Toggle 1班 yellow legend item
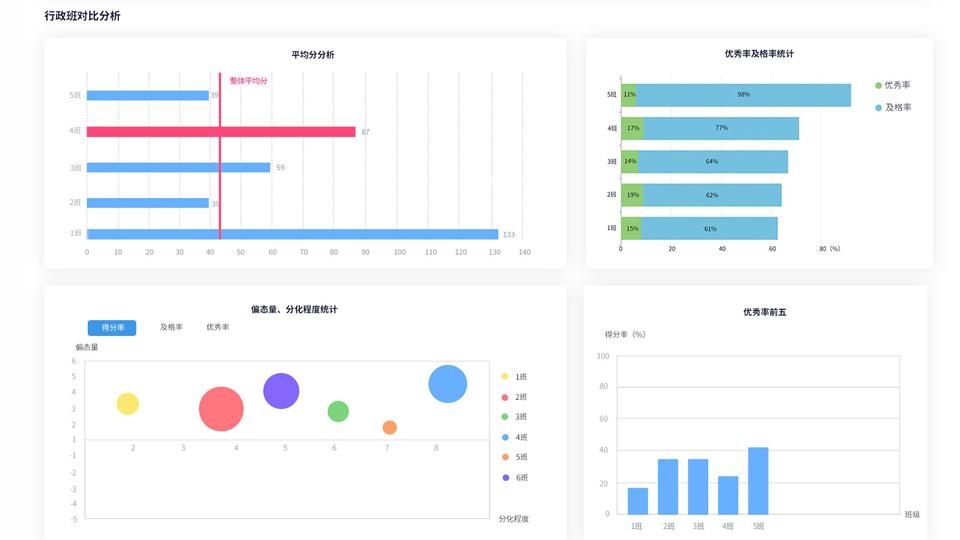Viewport: 960px width, 540px height. point(514,377)
